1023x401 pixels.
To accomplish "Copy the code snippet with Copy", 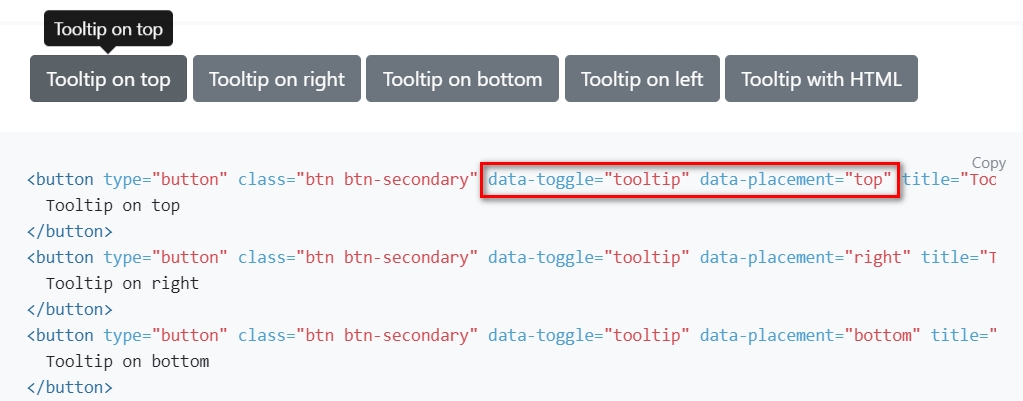I will click(x=988, y=163).
